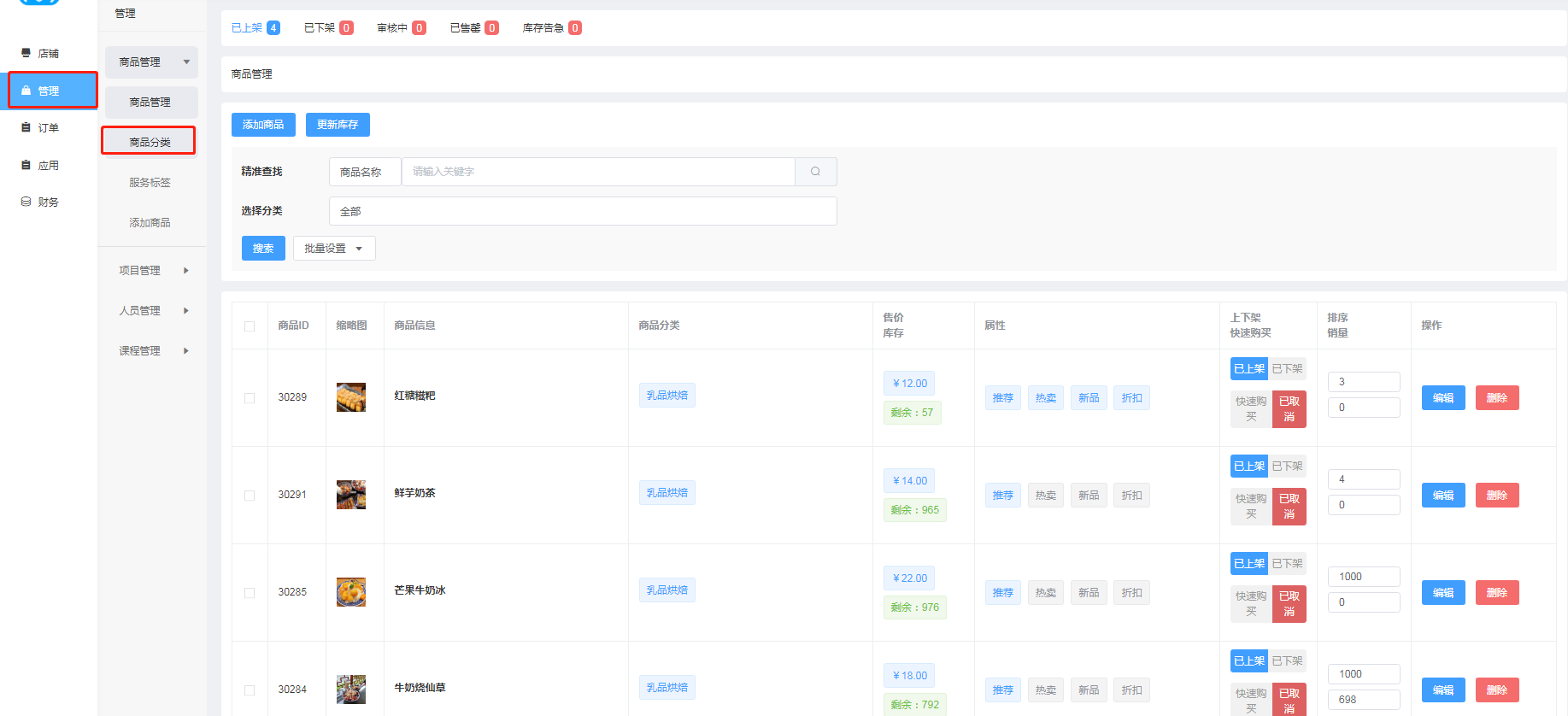Check the select-all checkbox in table header

(x=250, y=326)
